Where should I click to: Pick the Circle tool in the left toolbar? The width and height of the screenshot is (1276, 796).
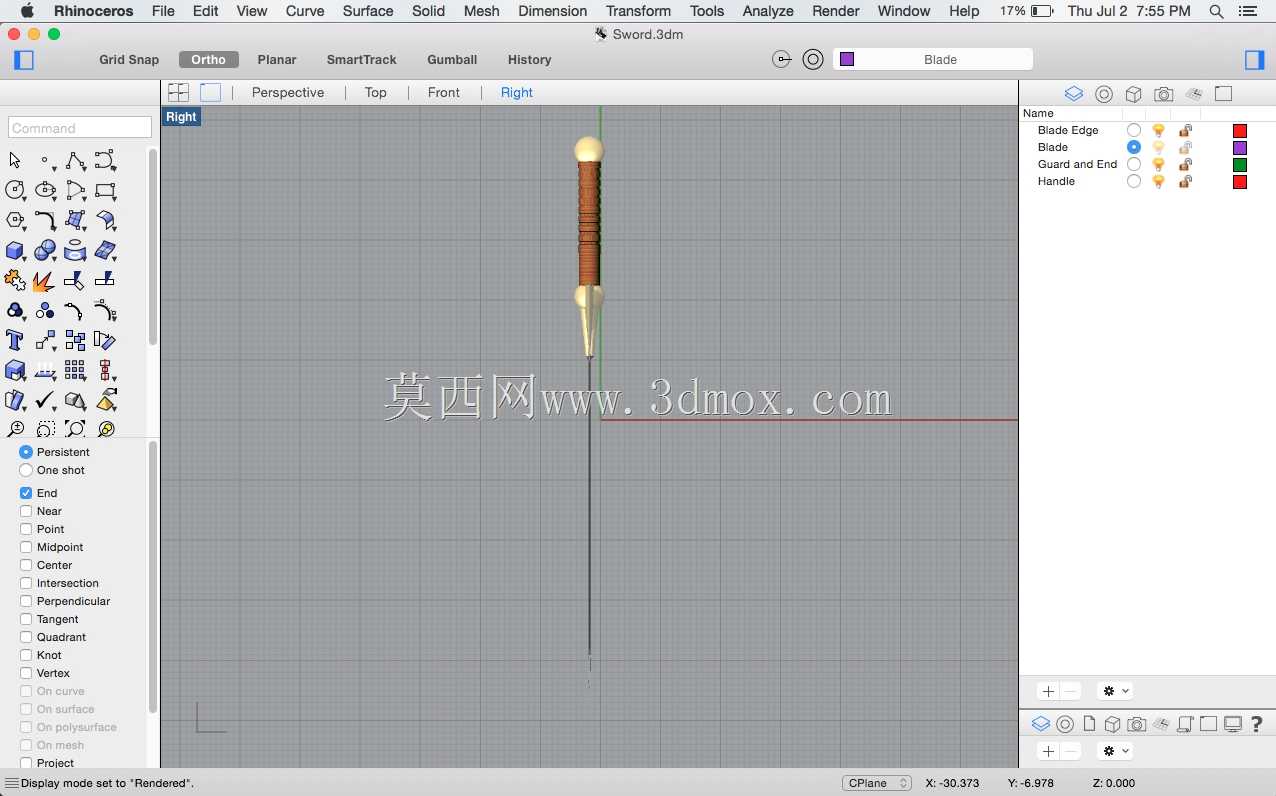(x=15, y=190)
